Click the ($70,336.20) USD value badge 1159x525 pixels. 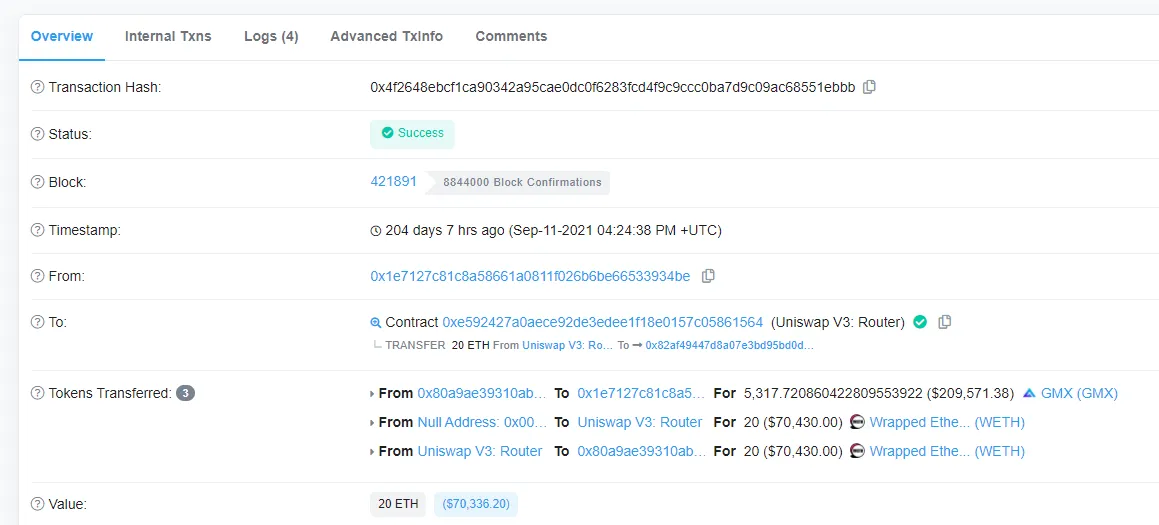[x=476, y=504]
